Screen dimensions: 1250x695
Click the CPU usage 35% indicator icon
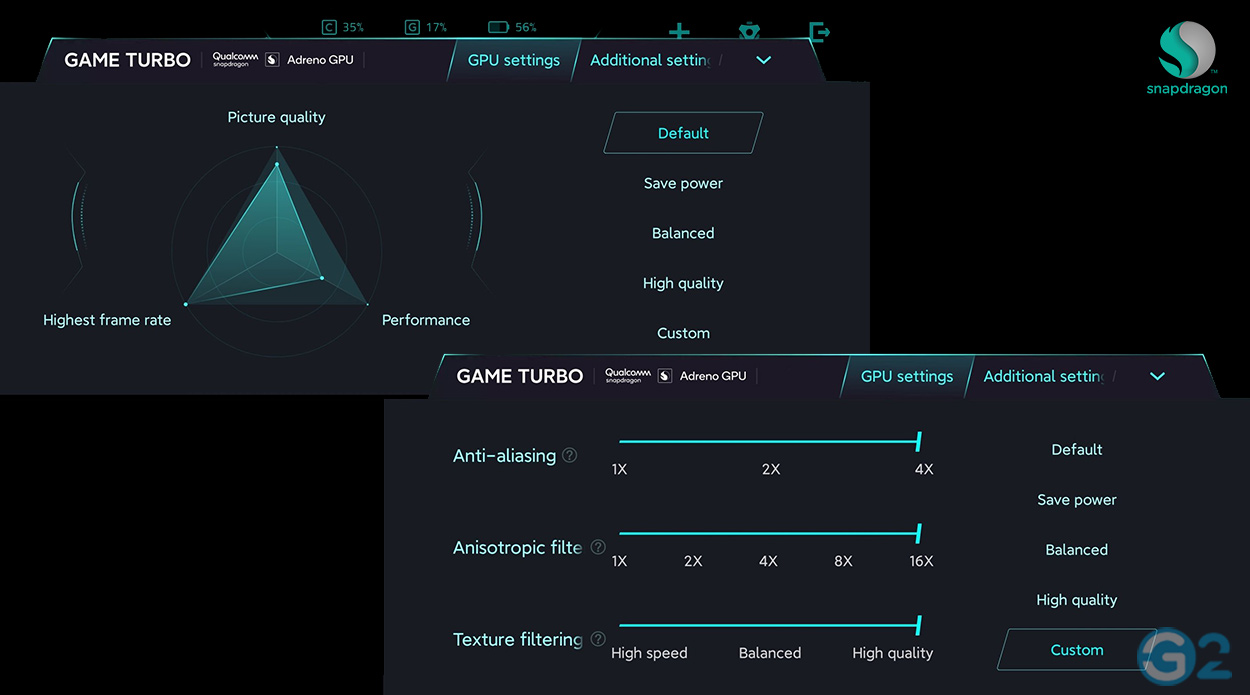329,27
